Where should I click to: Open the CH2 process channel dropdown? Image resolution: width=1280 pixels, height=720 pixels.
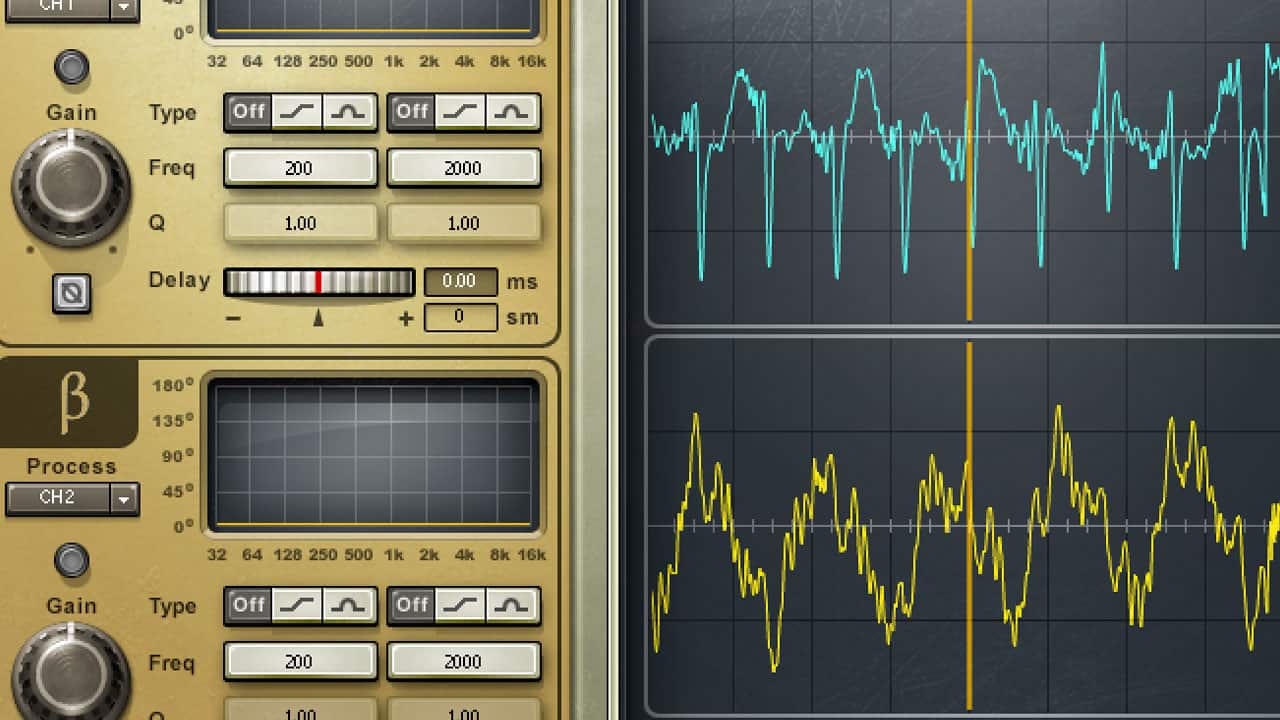(x=124, y=499)
